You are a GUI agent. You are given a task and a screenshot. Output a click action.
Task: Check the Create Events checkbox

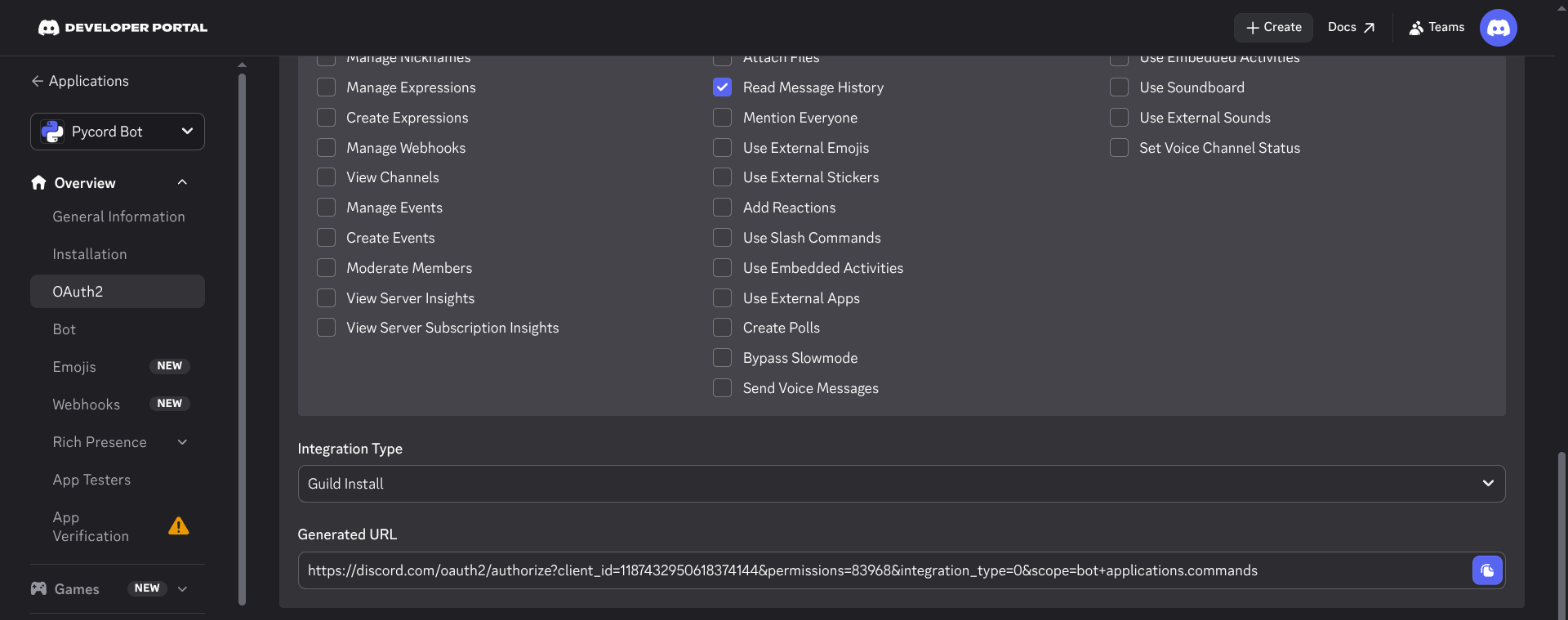pos(326,237)
